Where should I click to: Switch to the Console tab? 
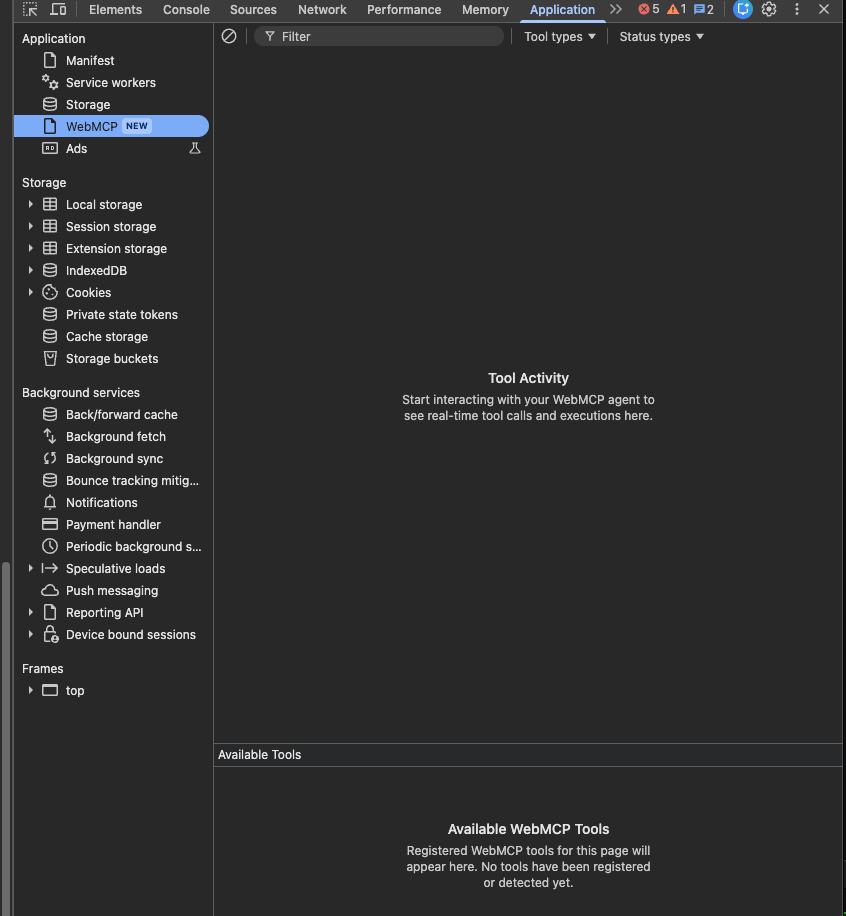click(x=186, y=9)
